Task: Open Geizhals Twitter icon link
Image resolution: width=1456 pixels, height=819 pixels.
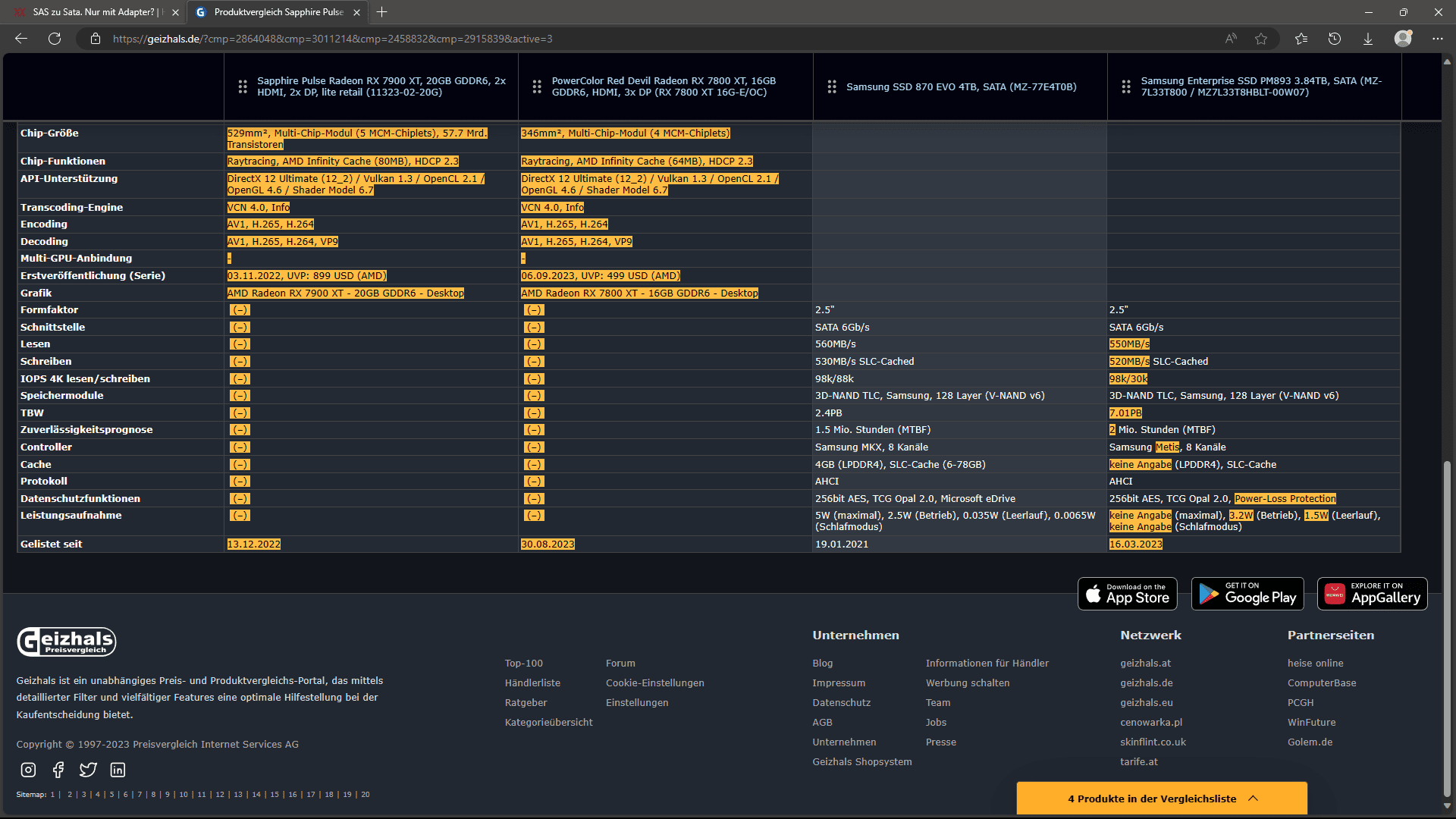Action: click(x=88, y=770)
